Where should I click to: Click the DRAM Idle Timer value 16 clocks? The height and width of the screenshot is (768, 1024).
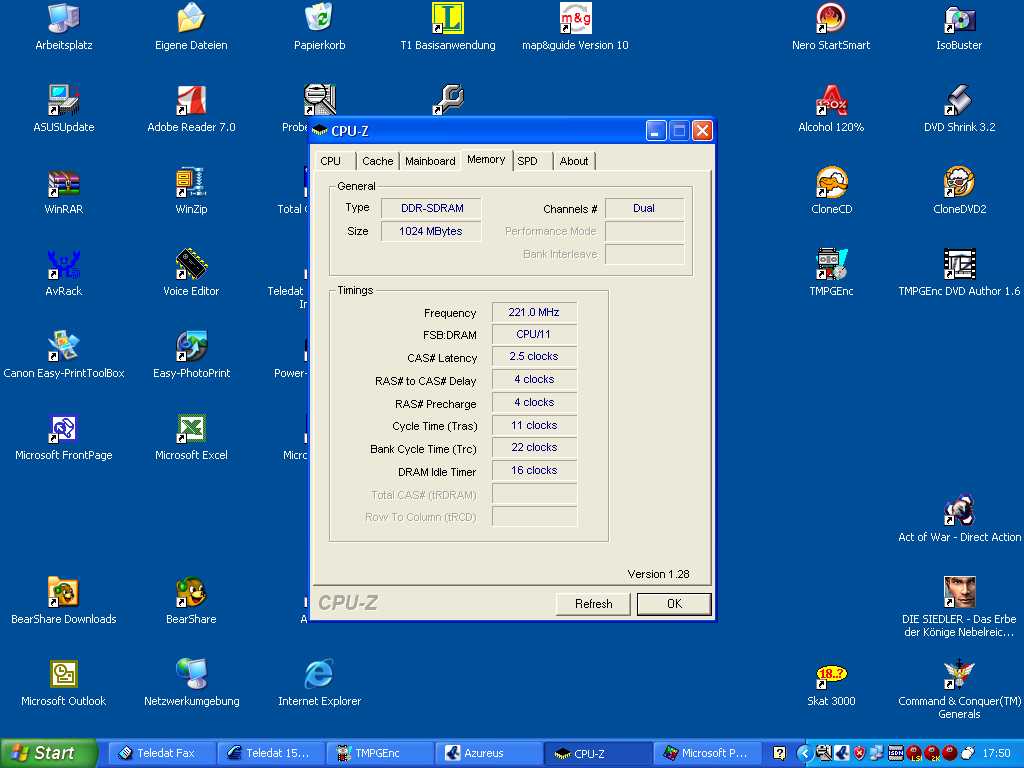coord(534,470)
